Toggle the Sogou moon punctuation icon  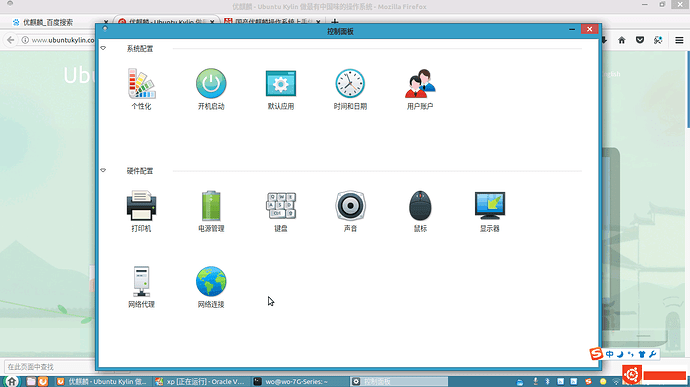pos(620,354)
